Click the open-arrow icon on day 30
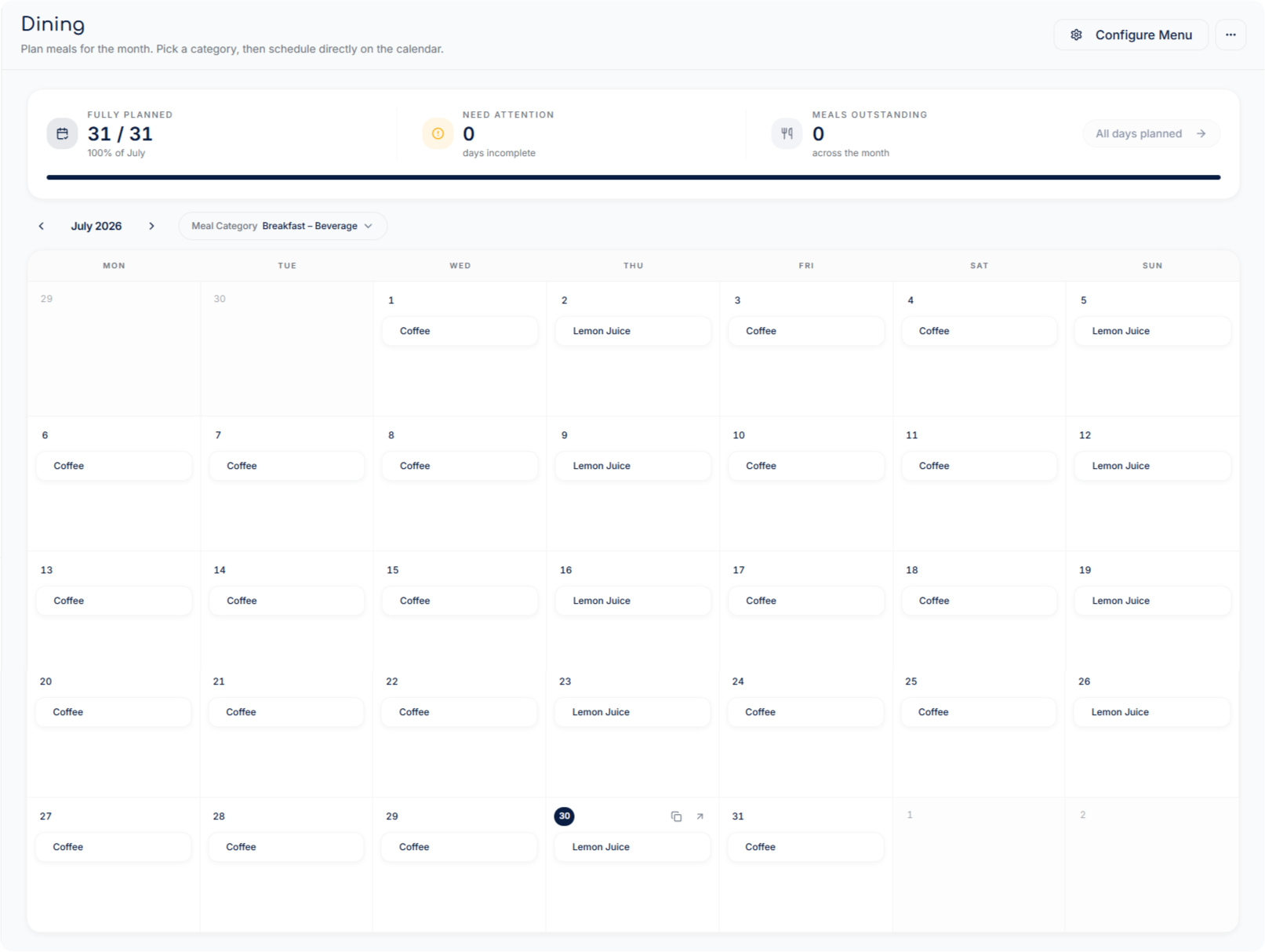This screenshot has width=1265, height=952. click(700, 816)
